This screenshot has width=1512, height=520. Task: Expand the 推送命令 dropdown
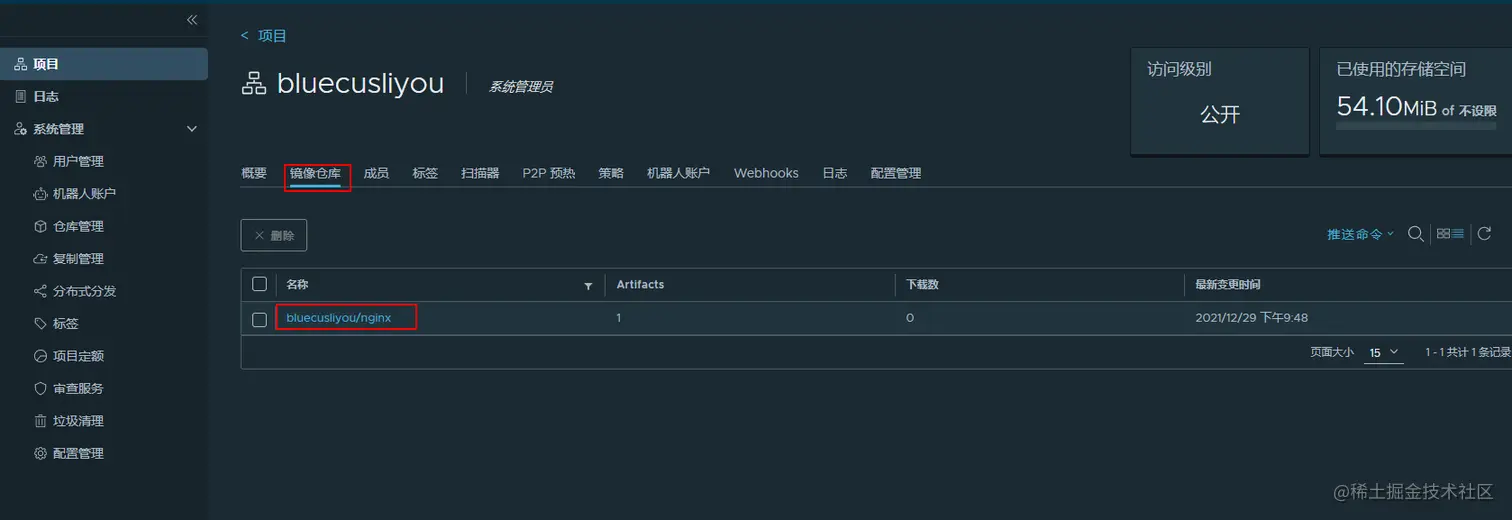pyautogui.click(x=1360, y=234)
